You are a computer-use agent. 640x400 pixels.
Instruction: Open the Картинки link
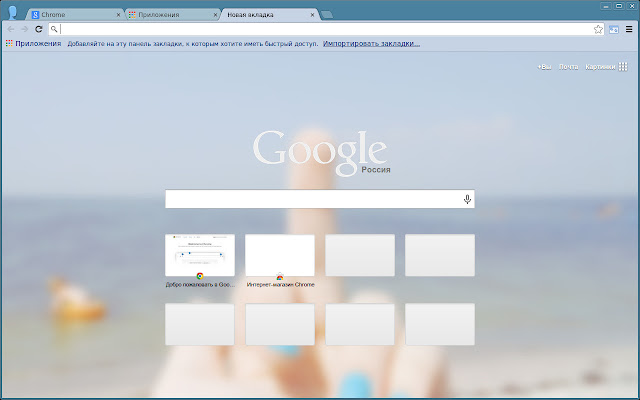pyautogui.click(x=600, y=67)
